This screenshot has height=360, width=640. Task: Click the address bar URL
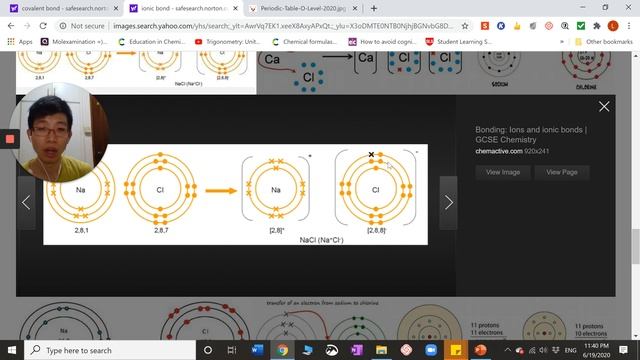[282, 26]
